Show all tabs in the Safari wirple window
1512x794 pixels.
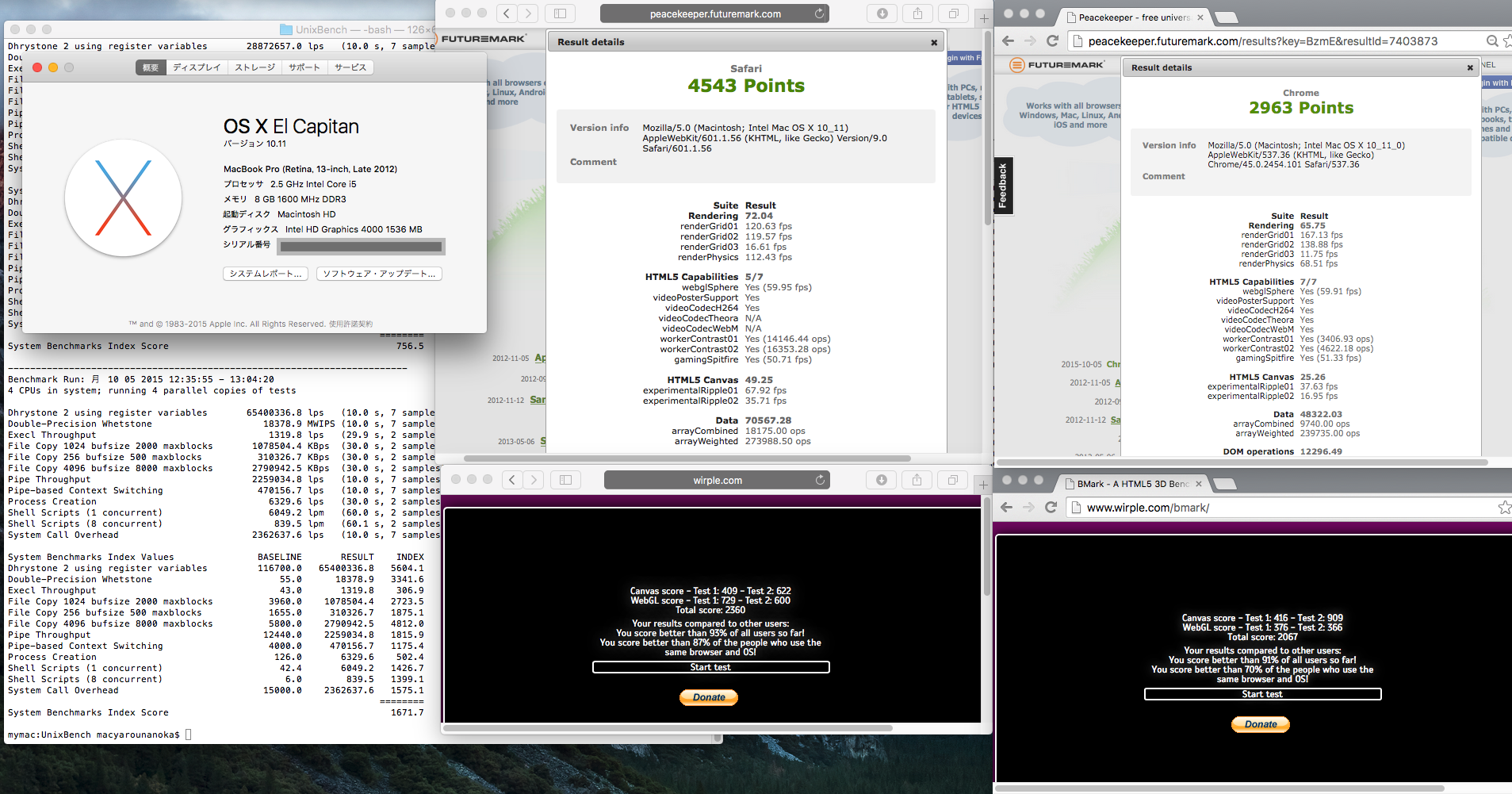tap(952, 480)
